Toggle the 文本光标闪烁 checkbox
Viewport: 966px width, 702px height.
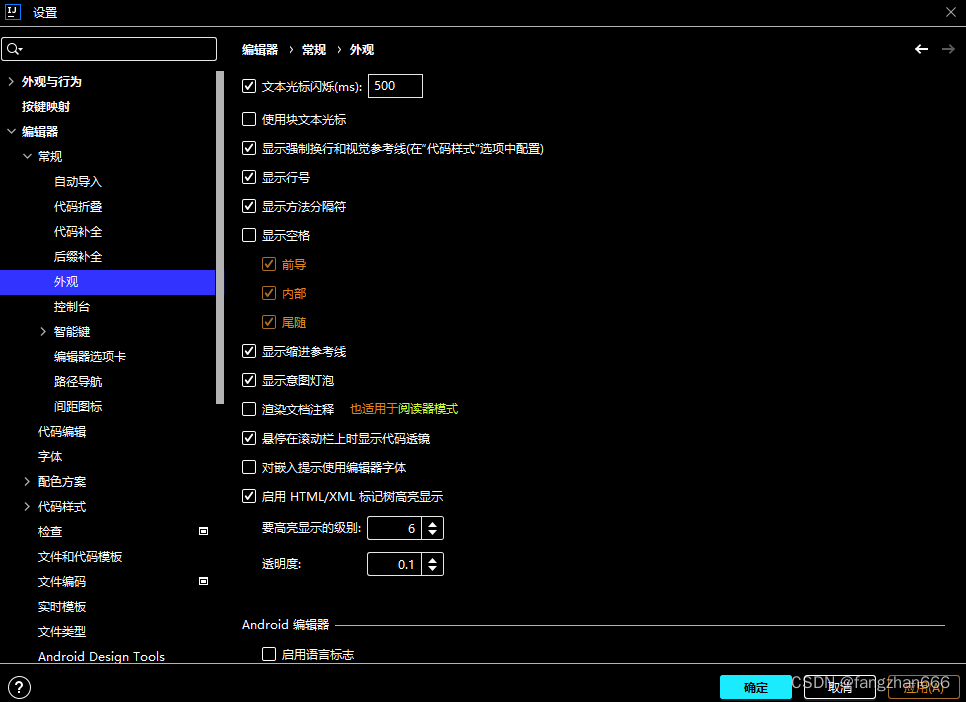[249, 86]
